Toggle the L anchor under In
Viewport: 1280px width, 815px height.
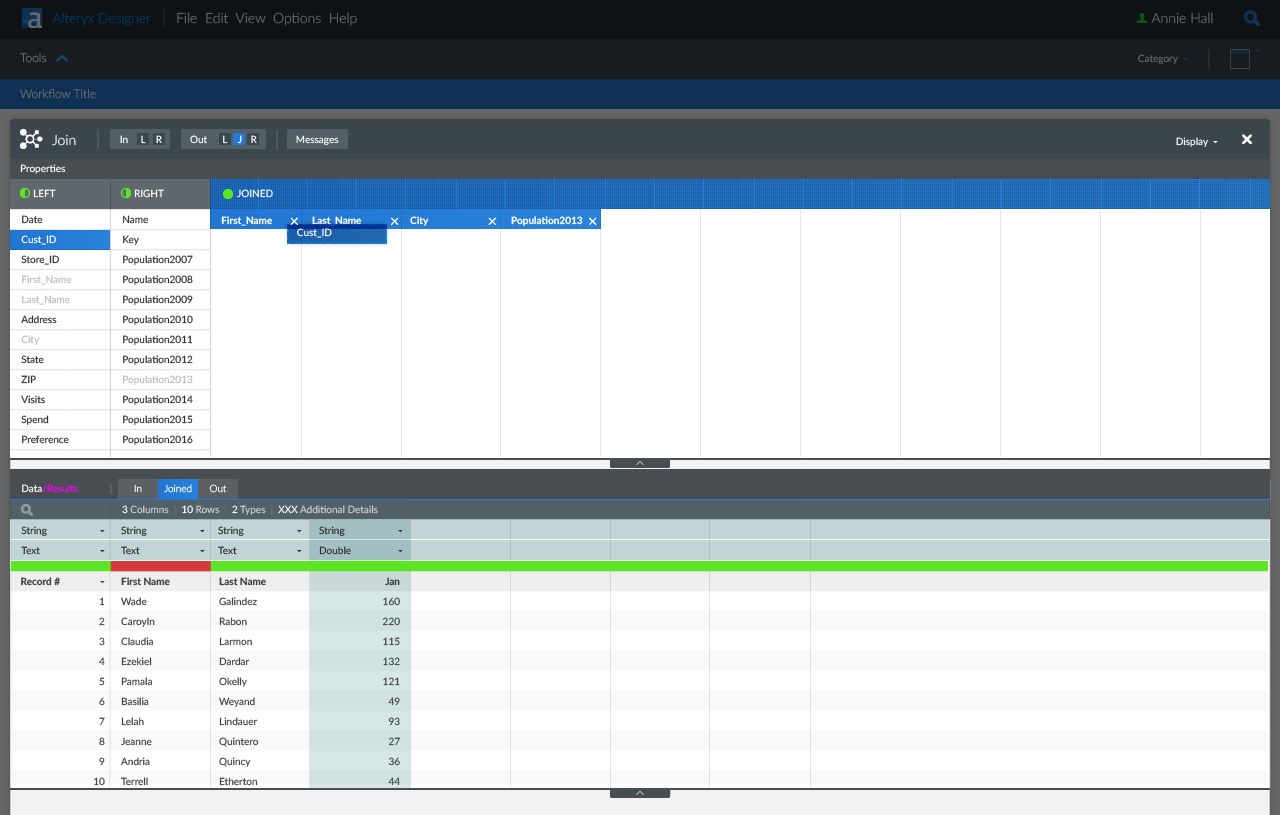(x=143, y=140)
